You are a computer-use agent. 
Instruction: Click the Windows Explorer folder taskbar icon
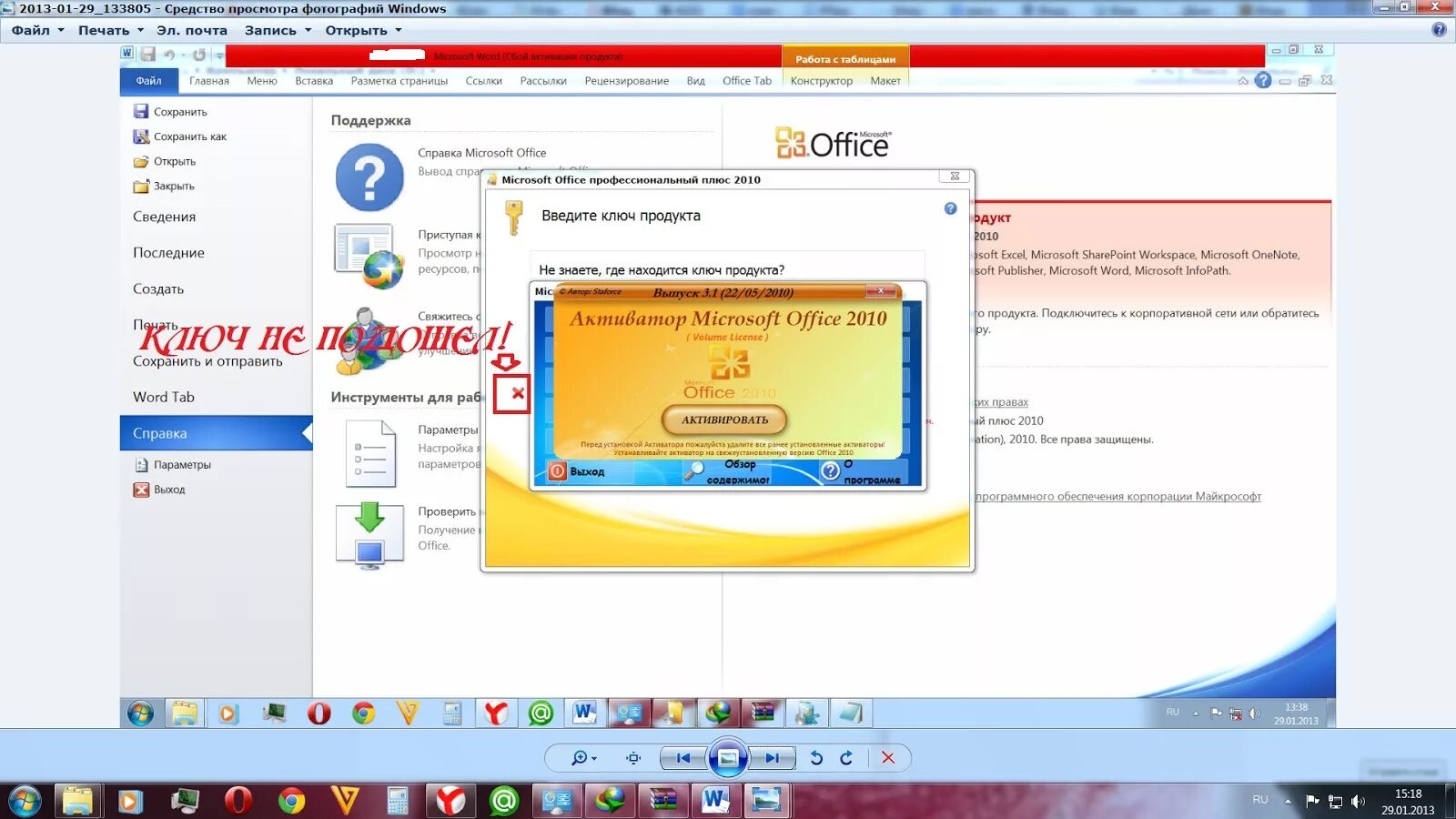coord(78,801)
